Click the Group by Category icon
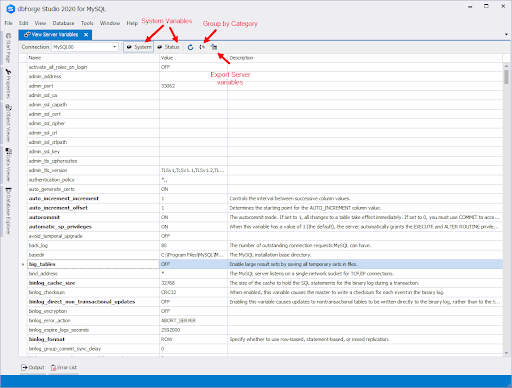512x388 pixels. point(202,47)
